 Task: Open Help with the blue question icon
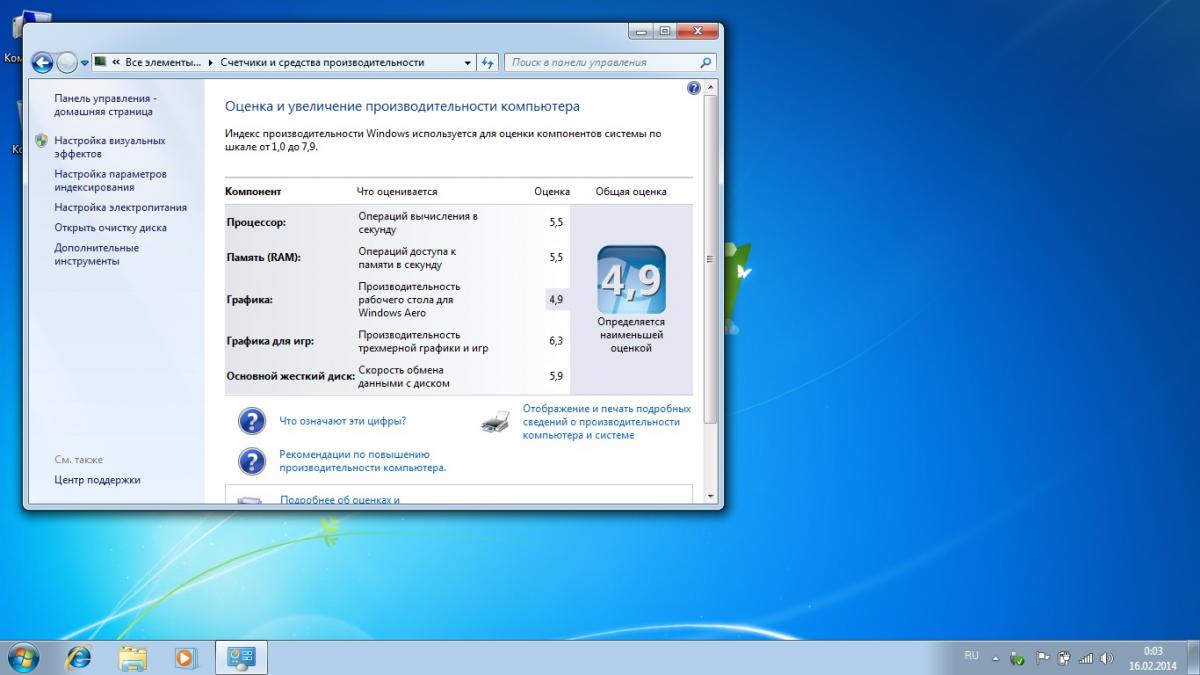694,88
